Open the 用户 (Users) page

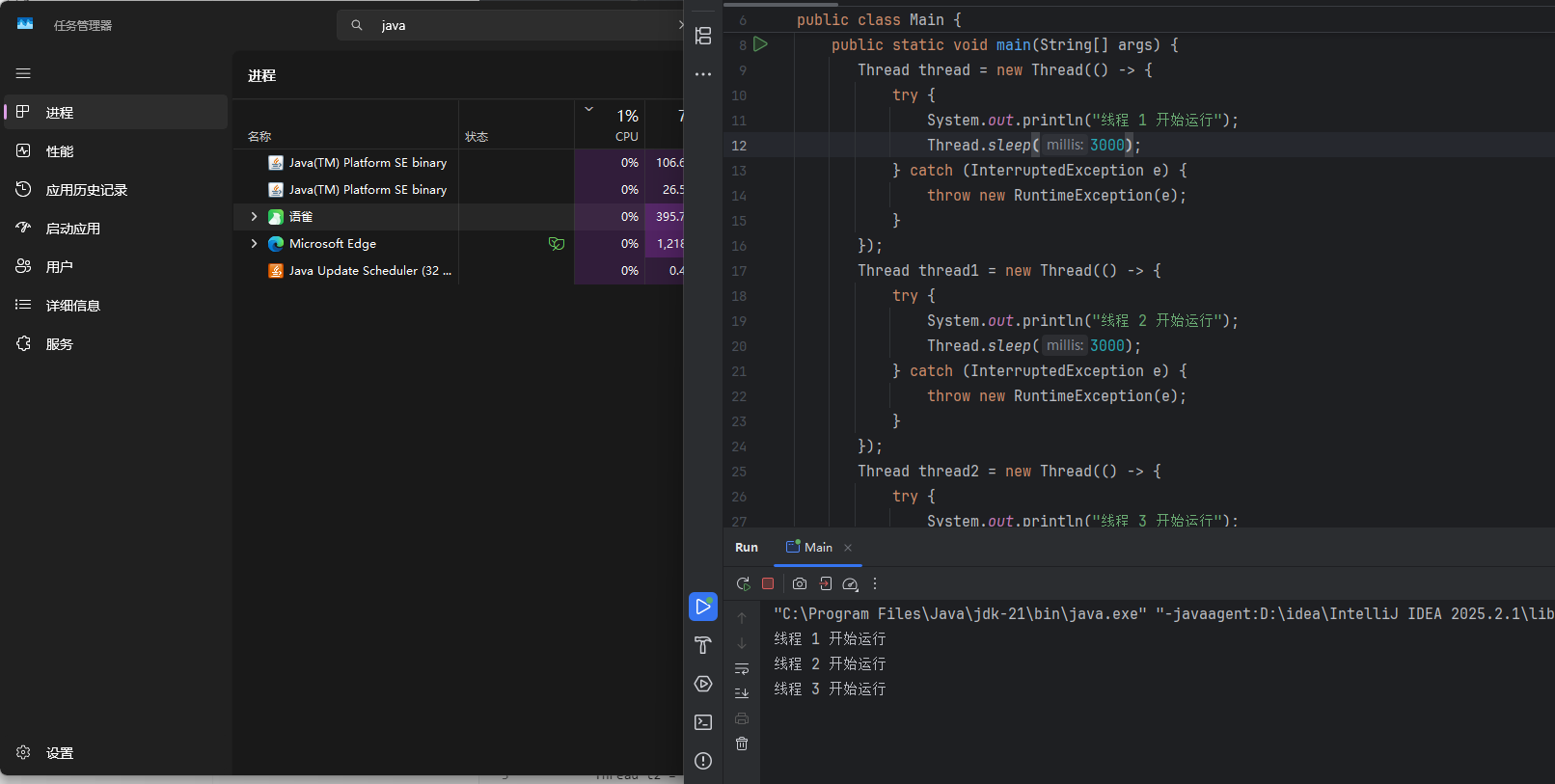pos(116,266)
